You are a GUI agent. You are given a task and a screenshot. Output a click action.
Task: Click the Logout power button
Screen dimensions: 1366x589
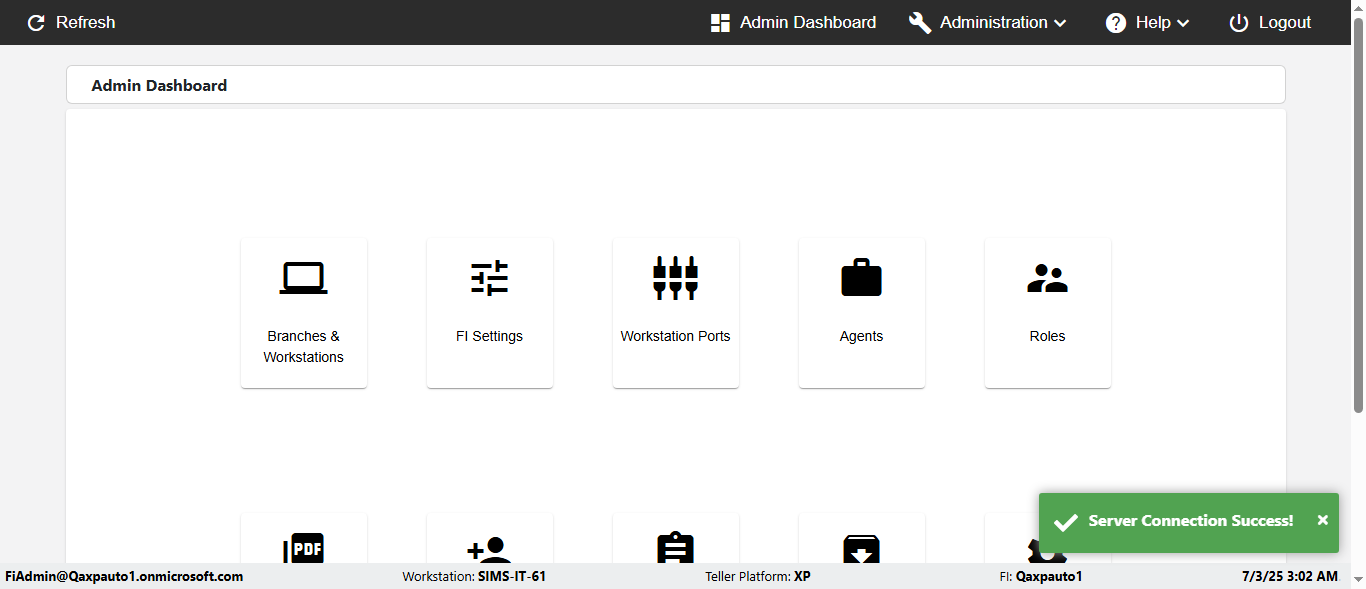1270,22
